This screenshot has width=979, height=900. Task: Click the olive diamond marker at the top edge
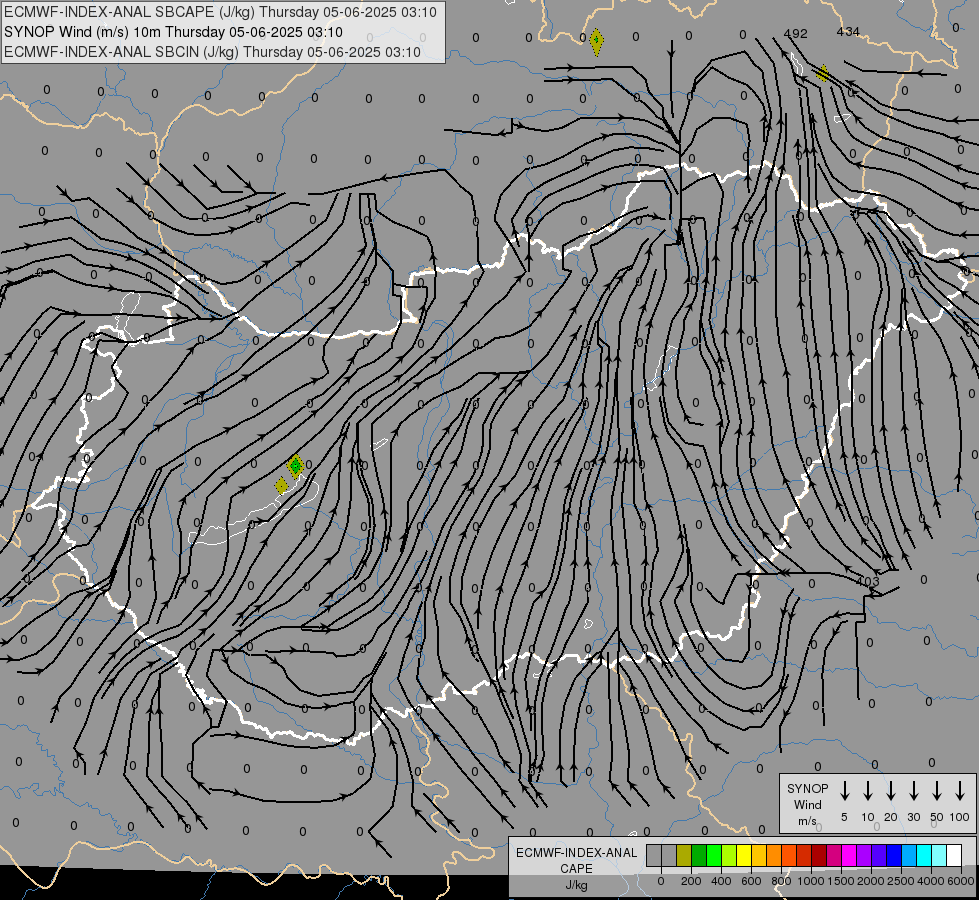(x=596, y=42)
